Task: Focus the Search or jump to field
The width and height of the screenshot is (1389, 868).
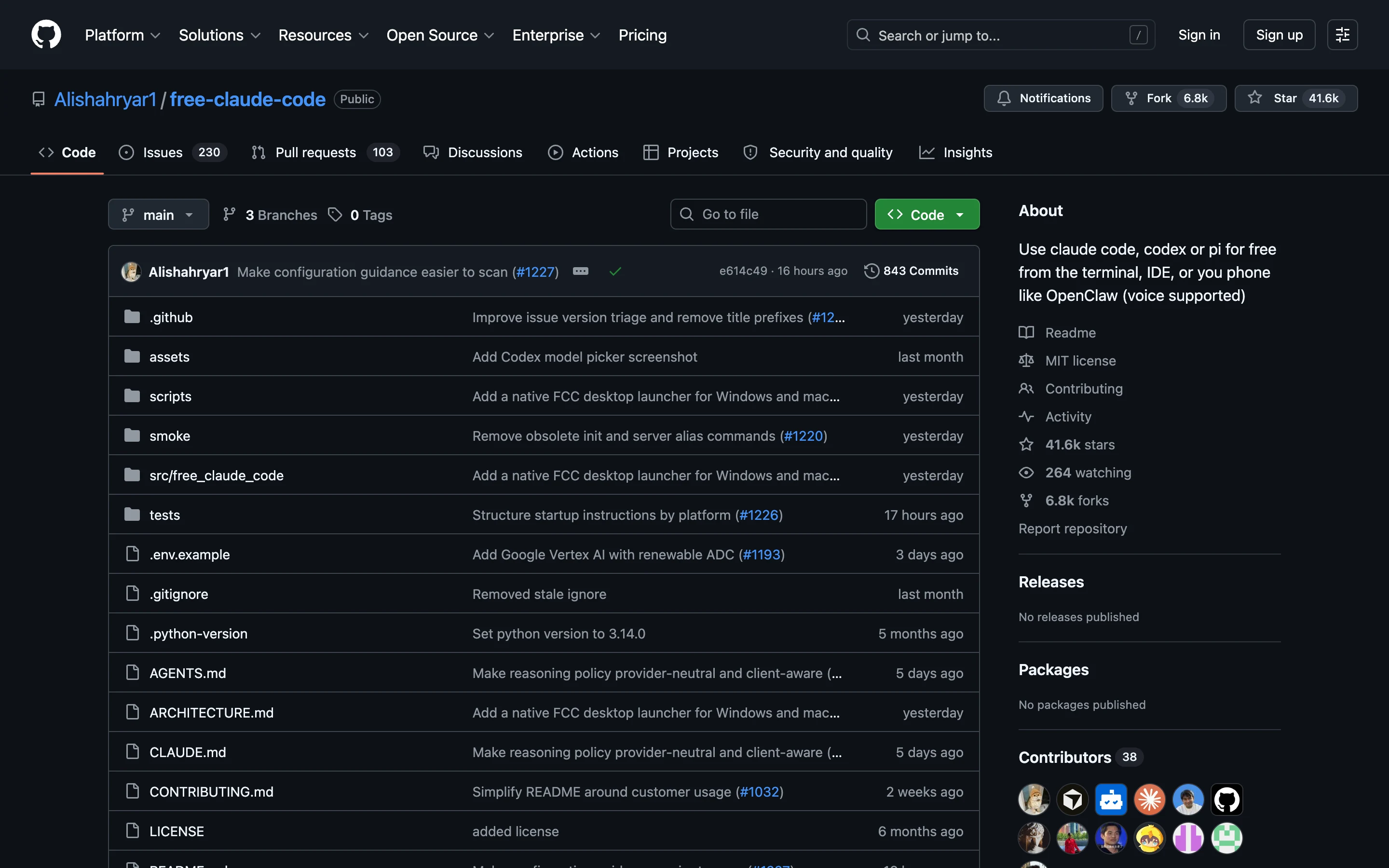Action: [x=1000, y=35]
